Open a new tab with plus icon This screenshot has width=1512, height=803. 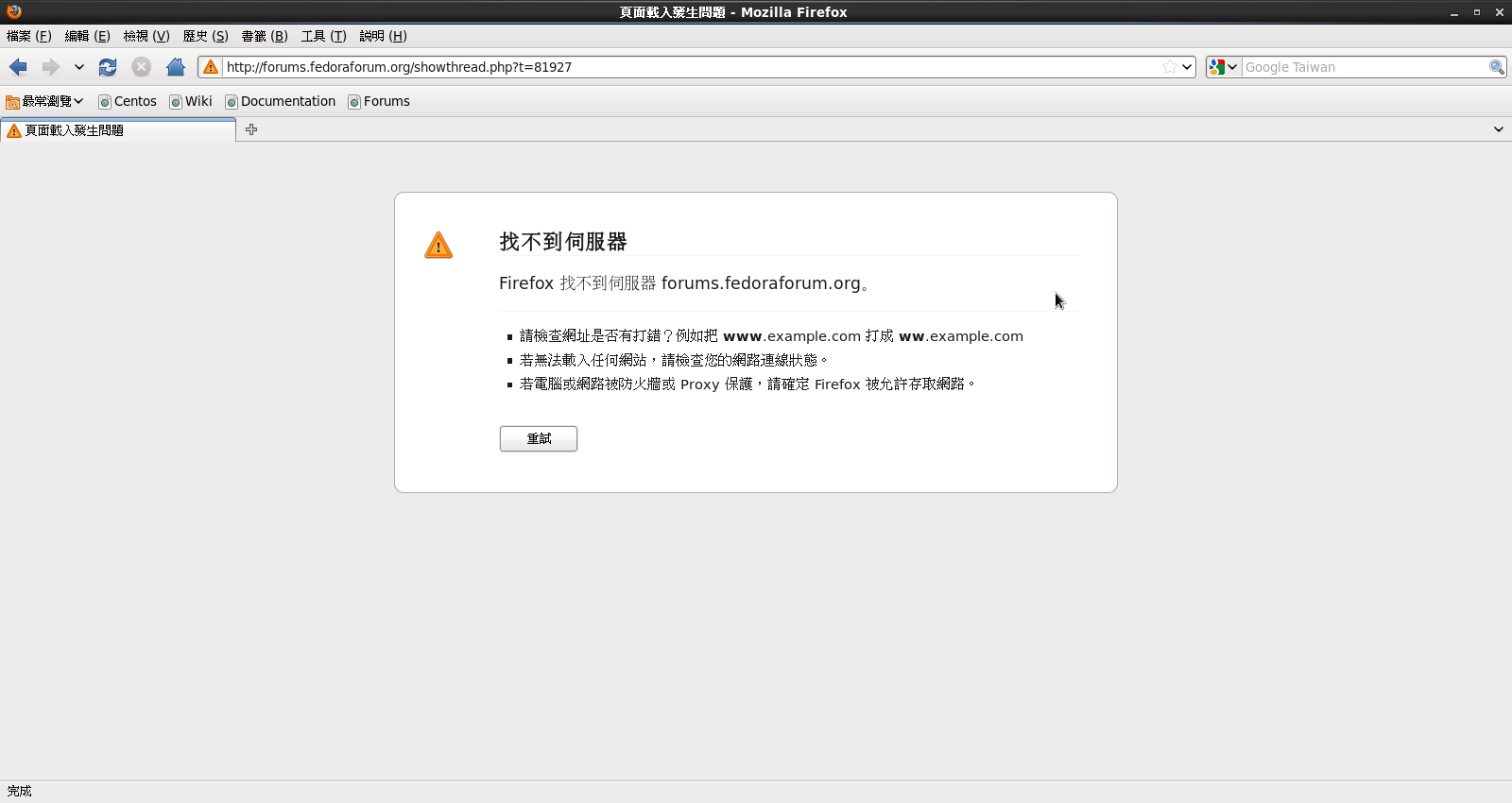point(251,129)
